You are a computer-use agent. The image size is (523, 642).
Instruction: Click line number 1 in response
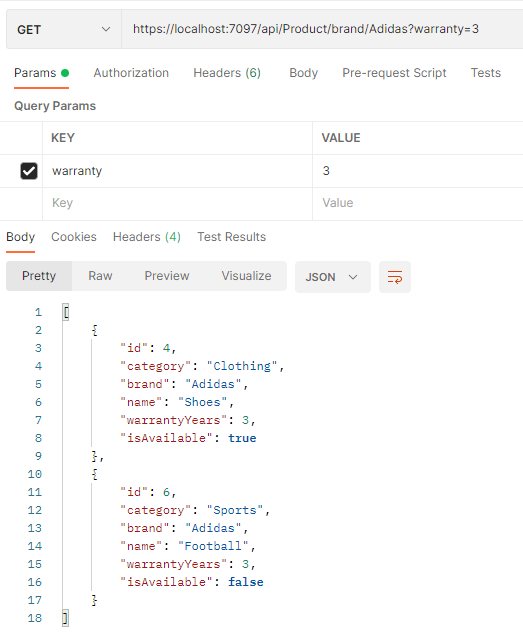38,312
